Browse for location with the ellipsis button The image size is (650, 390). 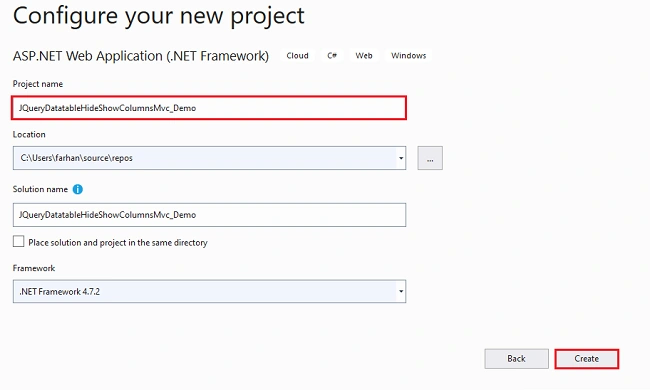(x=430, y=158)
